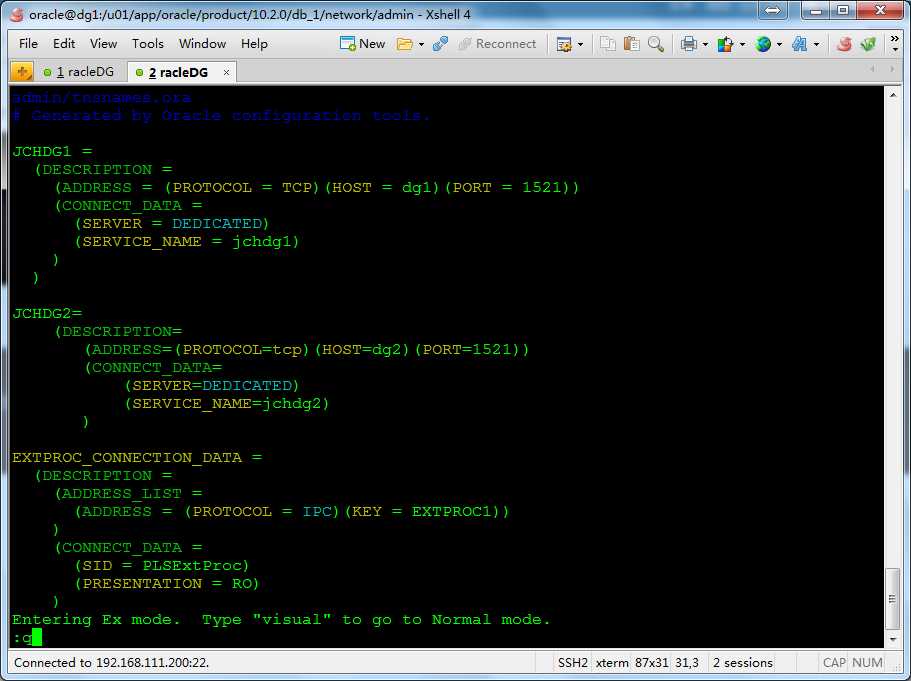Expand the globe encoding dropdown arrow
Screen dimensions: 911x681
[779, 44]
